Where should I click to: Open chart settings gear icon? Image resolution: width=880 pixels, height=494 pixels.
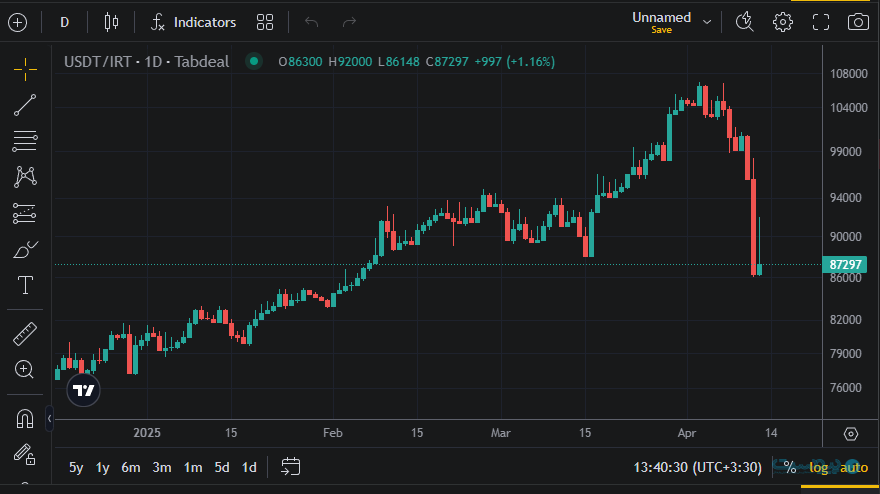click(783, 22)
